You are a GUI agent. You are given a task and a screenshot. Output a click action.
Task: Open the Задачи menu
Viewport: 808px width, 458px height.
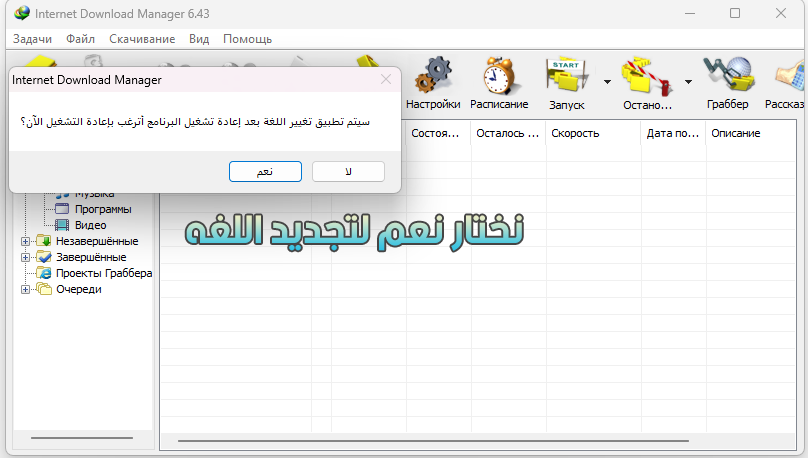32,39
